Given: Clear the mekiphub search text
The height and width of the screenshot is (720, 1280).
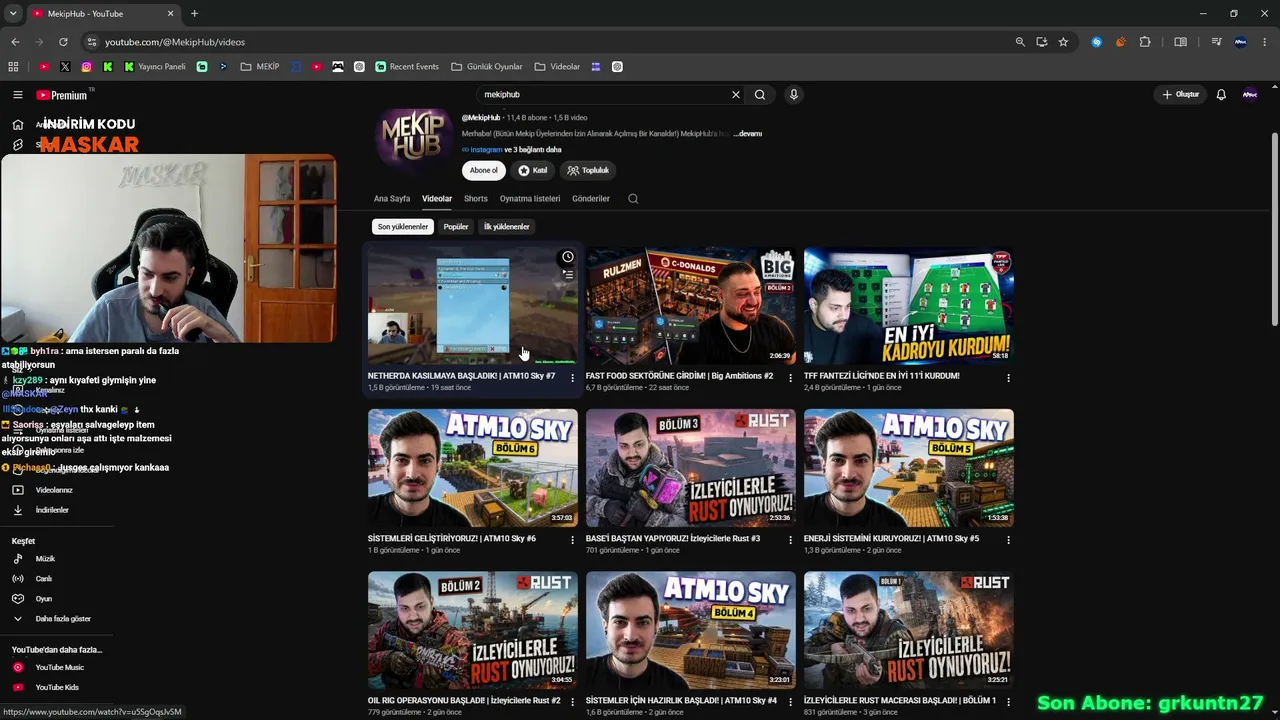Looking at the screenshot, I should pyautogui.click(x=736, y=95).
